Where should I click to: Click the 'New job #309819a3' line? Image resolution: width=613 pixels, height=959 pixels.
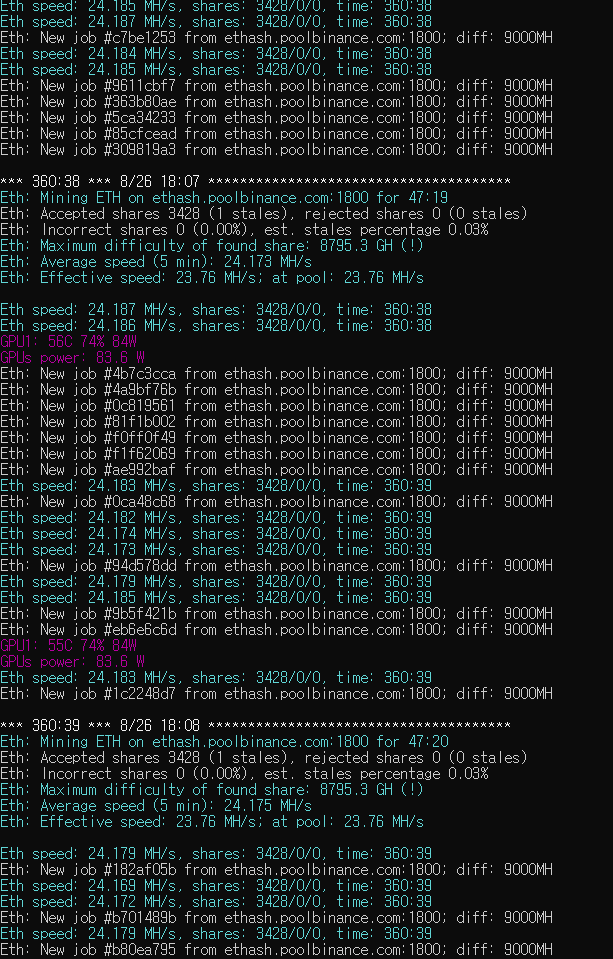coord(277,149)
